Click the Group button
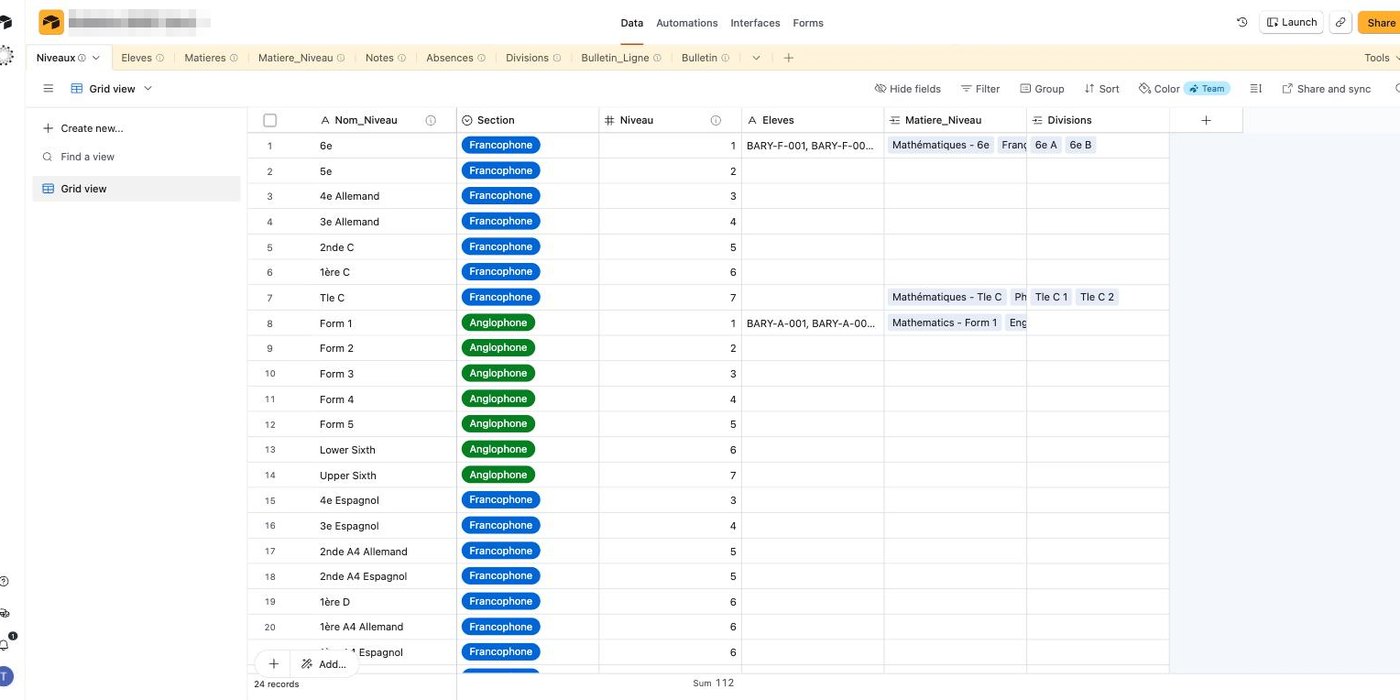The width and height of the screenshot is (1400, 700). (x=1041, y=89)
